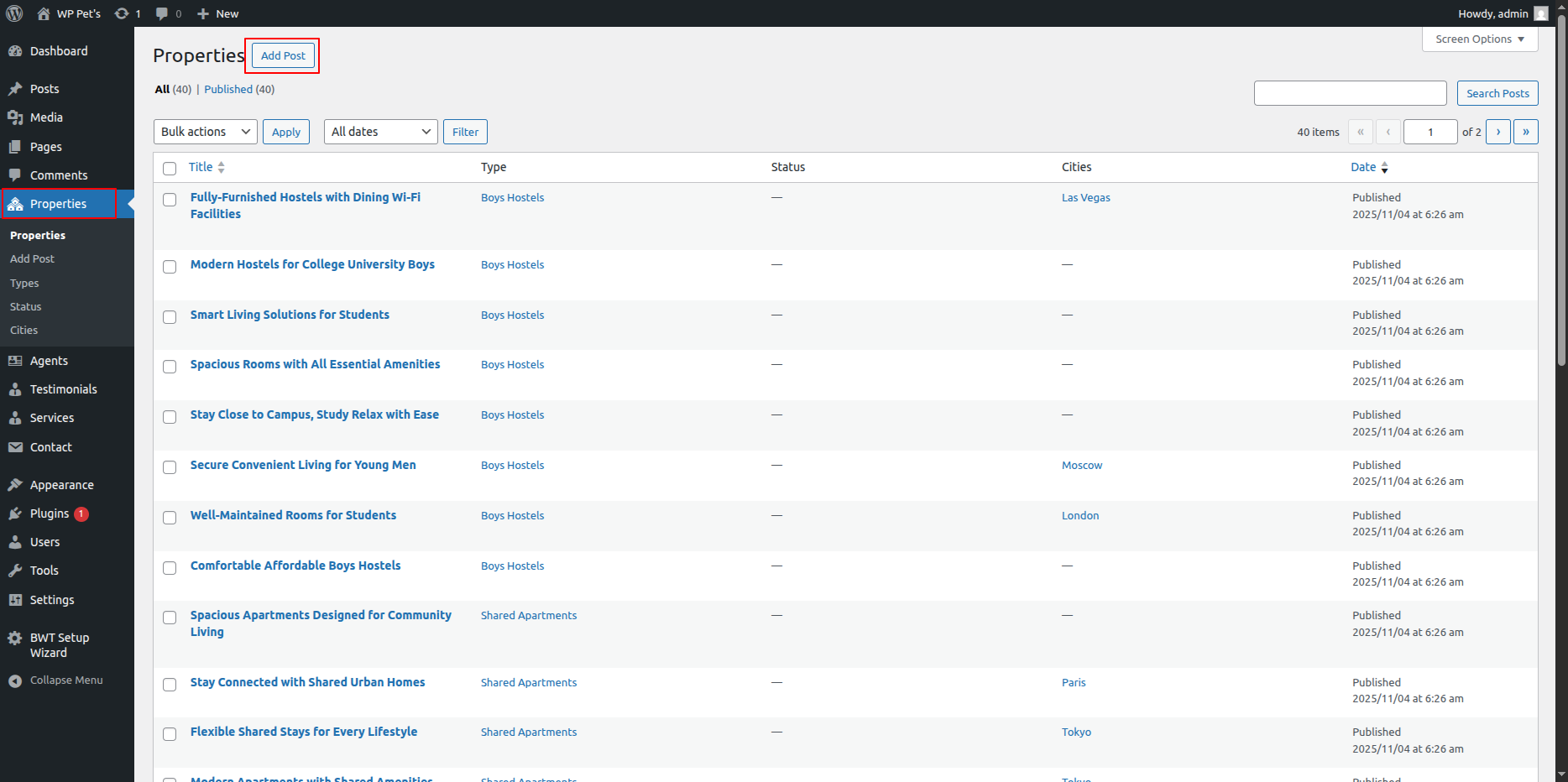The width and height of the screenshot is (1568, 782).
Task: Check the box for Smart Living Solutions for Students
Action: pyautogui.click(x=170, y=317)
